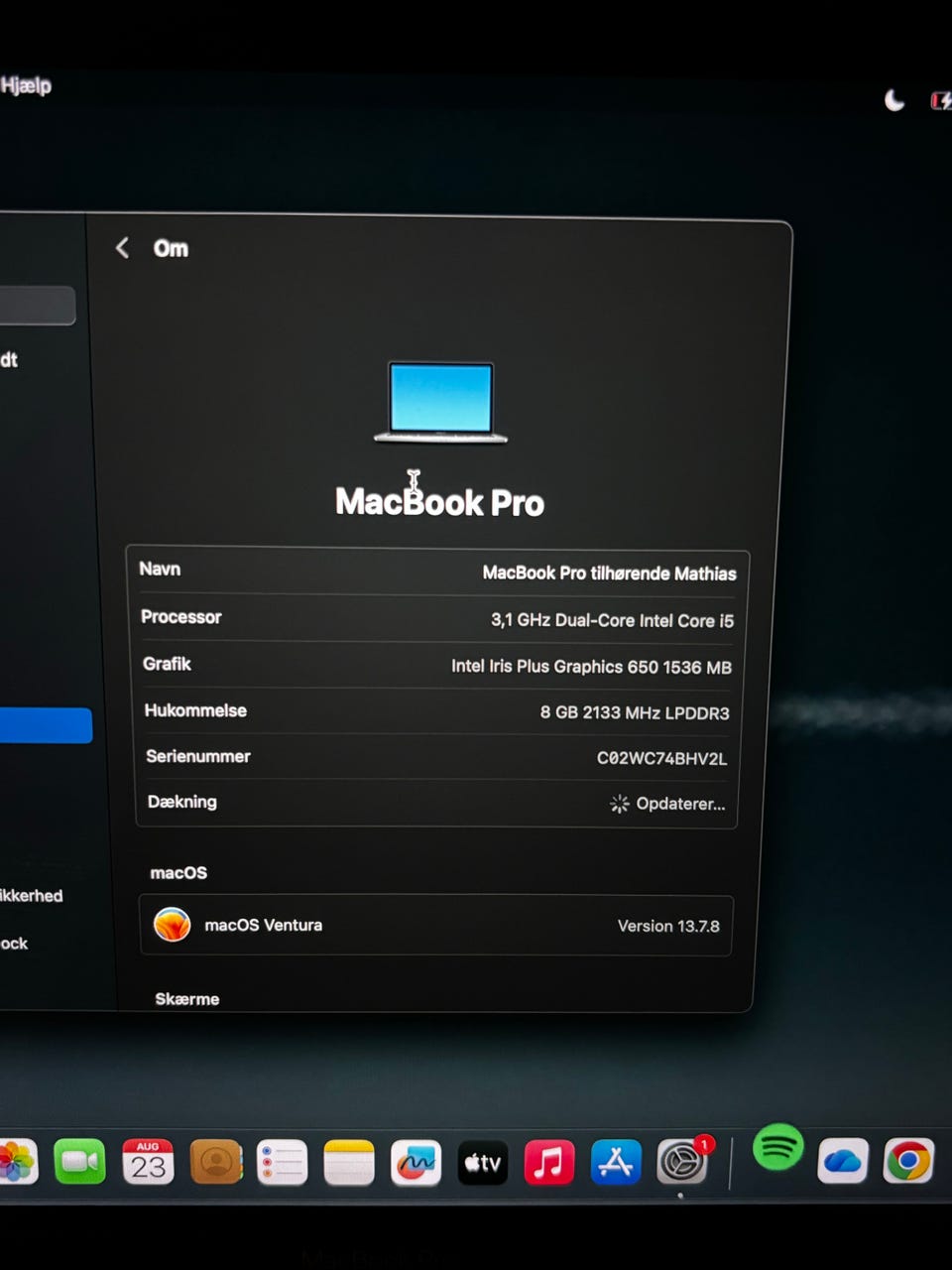Open Spotify from the Dock
The width and height of the screenshot is (952, 1270).
click(x=778, y=1147)
